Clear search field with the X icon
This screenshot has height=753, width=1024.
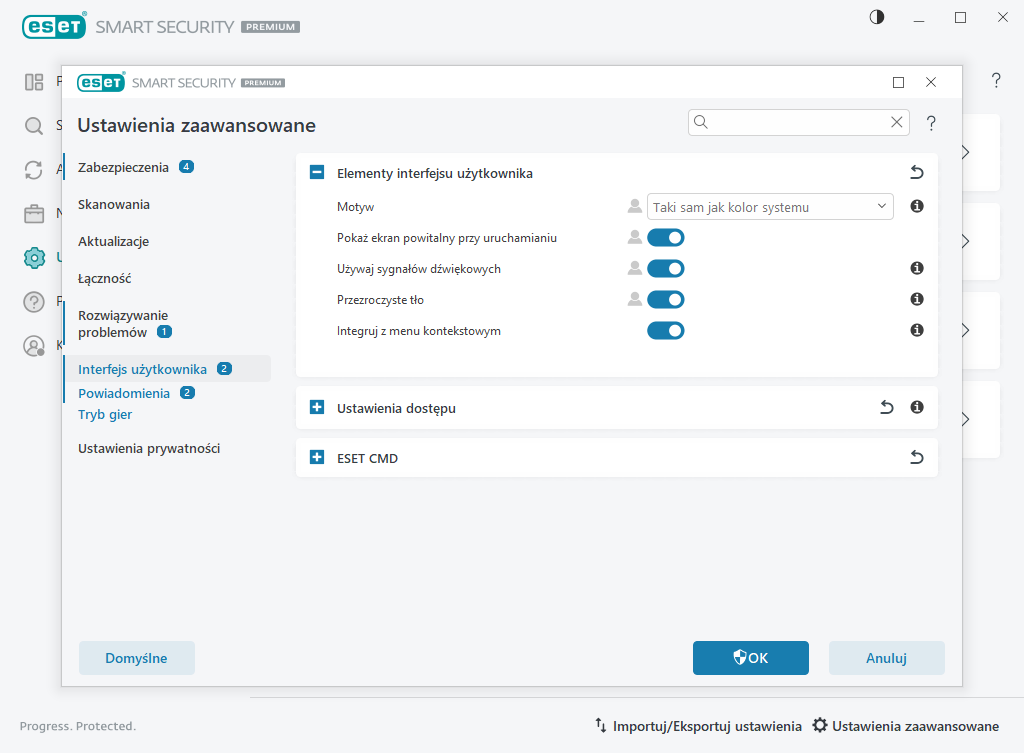click(x=897, y=122)
